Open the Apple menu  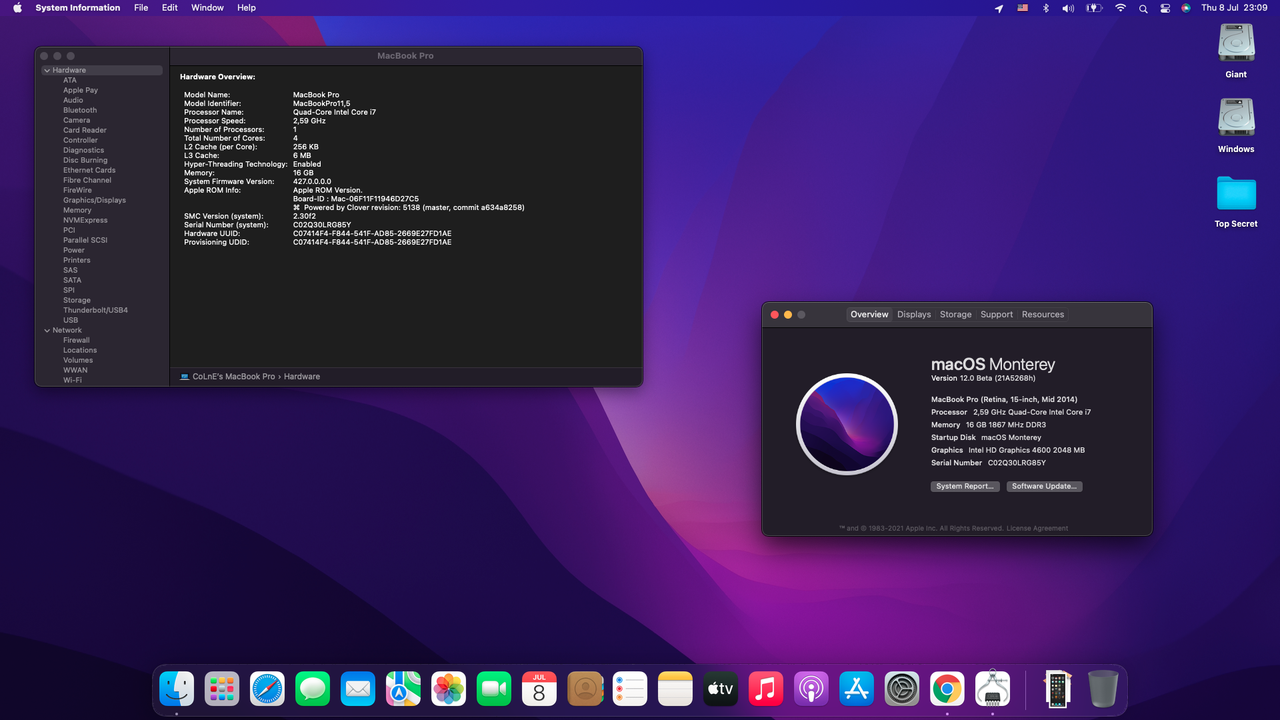click(17, 8)
